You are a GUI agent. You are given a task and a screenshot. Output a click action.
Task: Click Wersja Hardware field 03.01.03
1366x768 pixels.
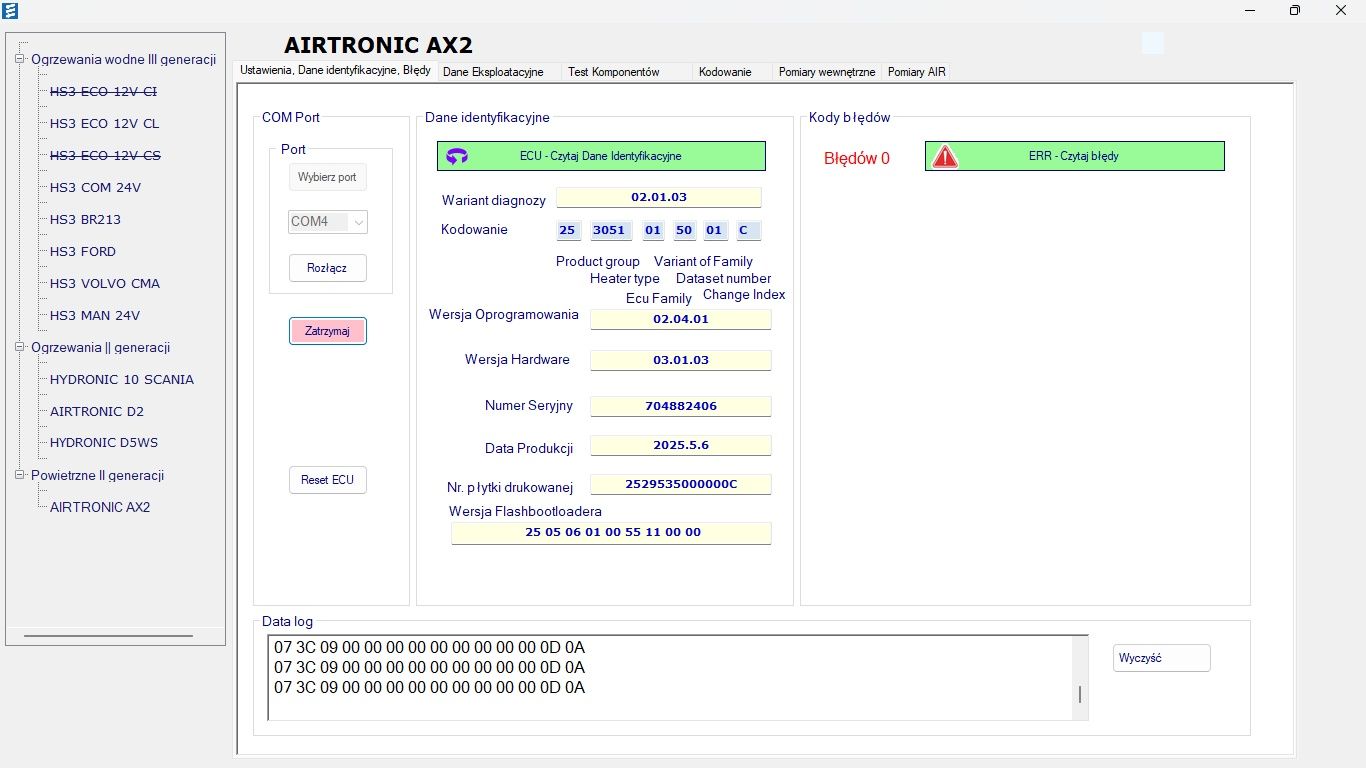(x=680, y=360)
